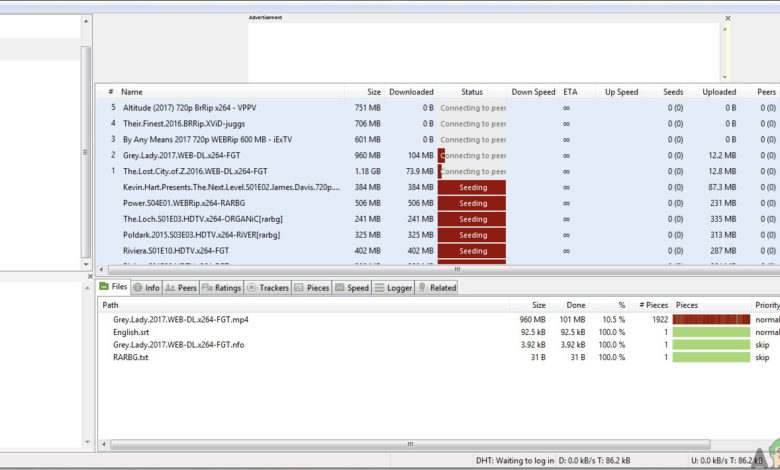This screenshot has height=470, width=780.
Task: Click upper sidebar scroll down arrow
Action: click(86, 264)
